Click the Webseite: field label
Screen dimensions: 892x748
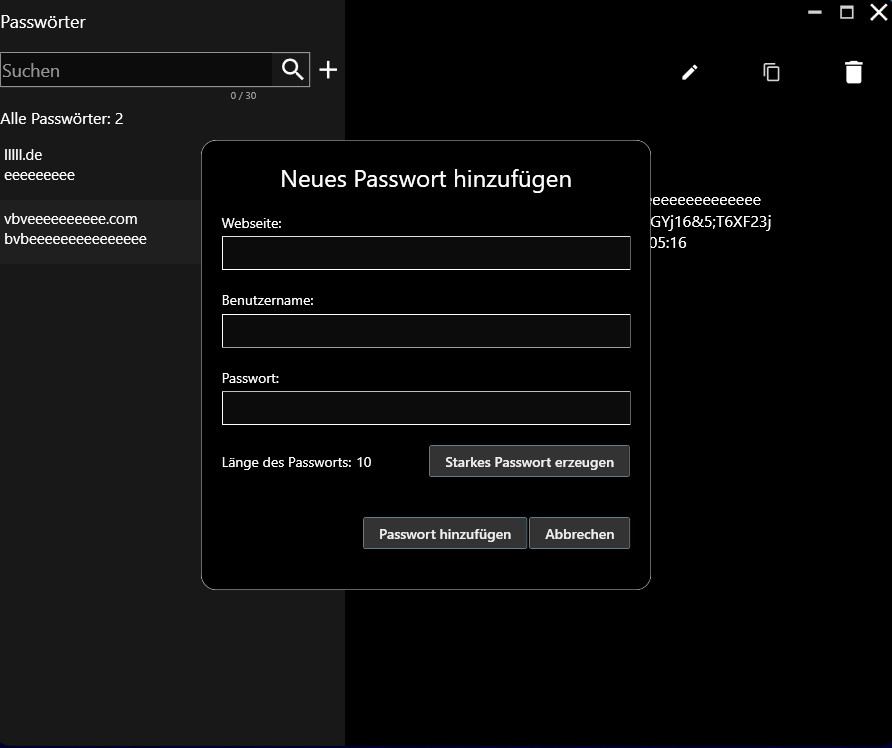251,223
